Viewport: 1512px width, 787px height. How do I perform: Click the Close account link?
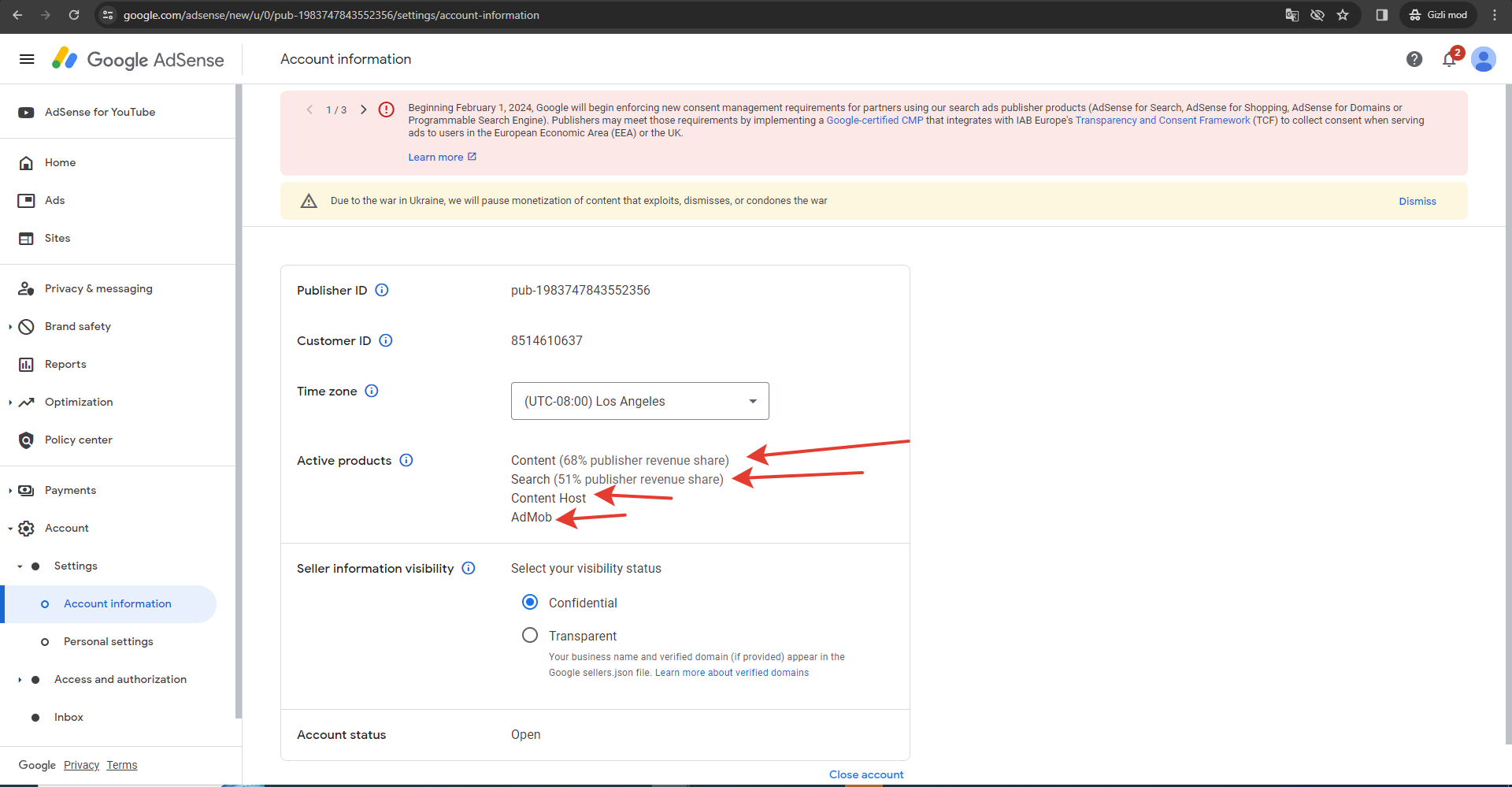tap(866, 774)
